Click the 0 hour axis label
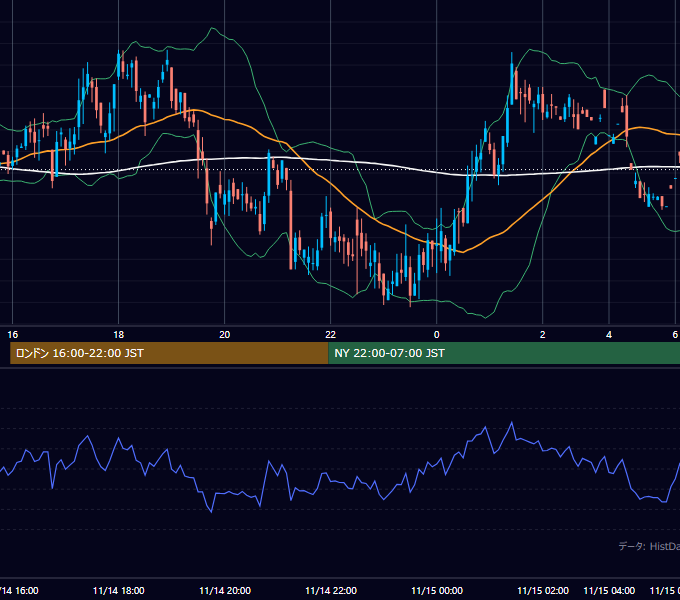This screenshot has width=680, height=600. point(436,335)
